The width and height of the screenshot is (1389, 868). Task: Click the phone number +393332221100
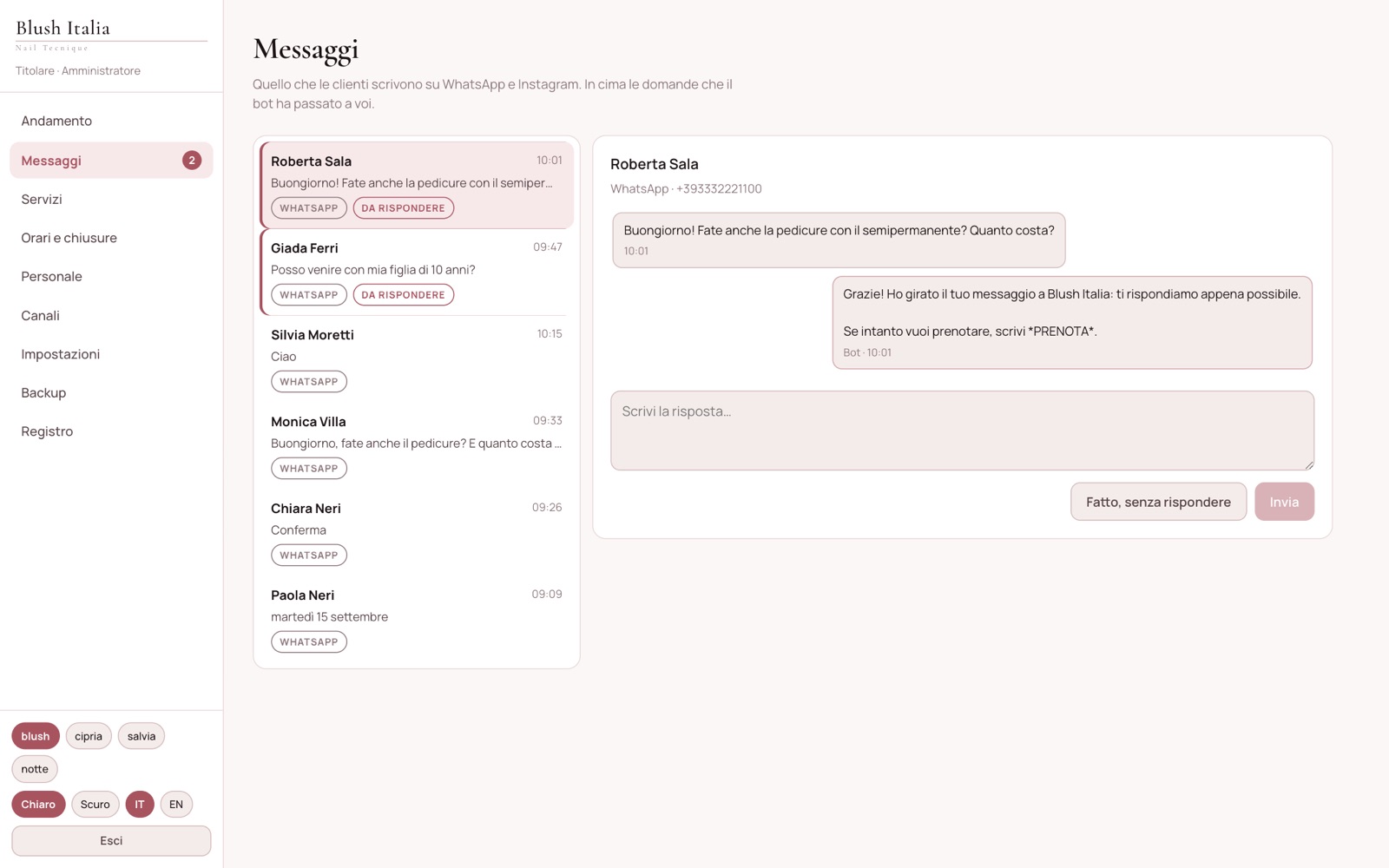719,189
